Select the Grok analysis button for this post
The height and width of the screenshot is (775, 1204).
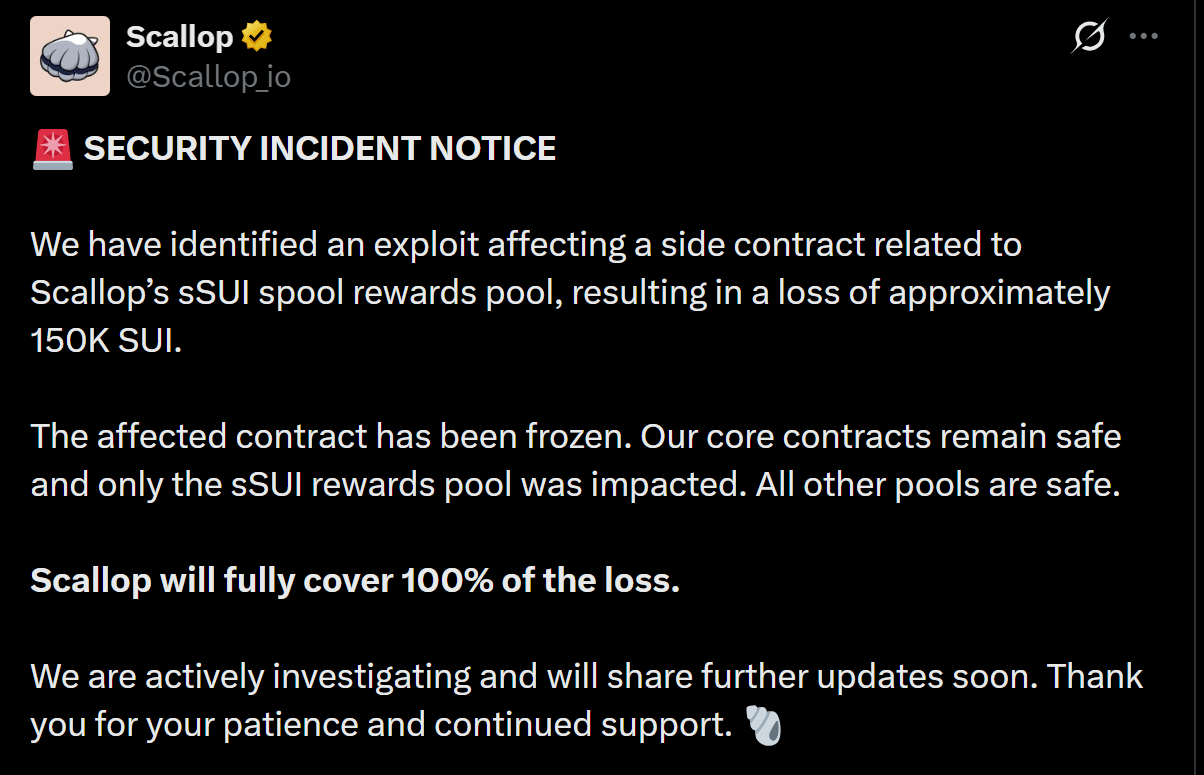tap(1090, 36)
